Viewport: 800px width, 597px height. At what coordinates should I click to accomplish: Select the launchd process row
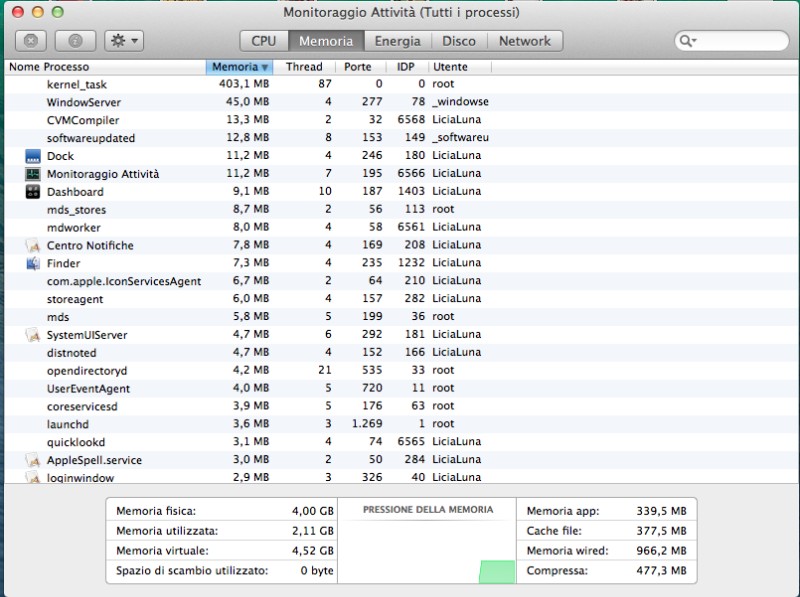coord(402,424)
